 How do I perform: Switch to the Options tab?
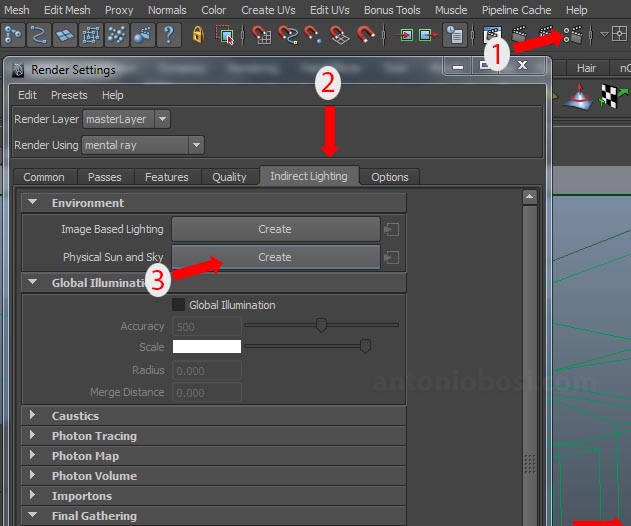click(x=390, y=177)
